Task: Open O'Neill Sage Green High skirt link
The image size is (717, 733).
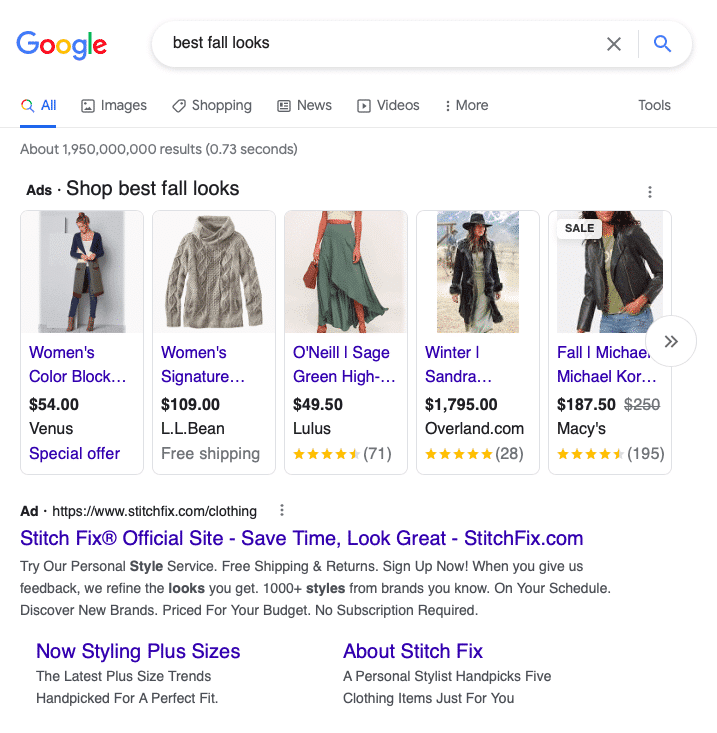Action: coord(344,364)
